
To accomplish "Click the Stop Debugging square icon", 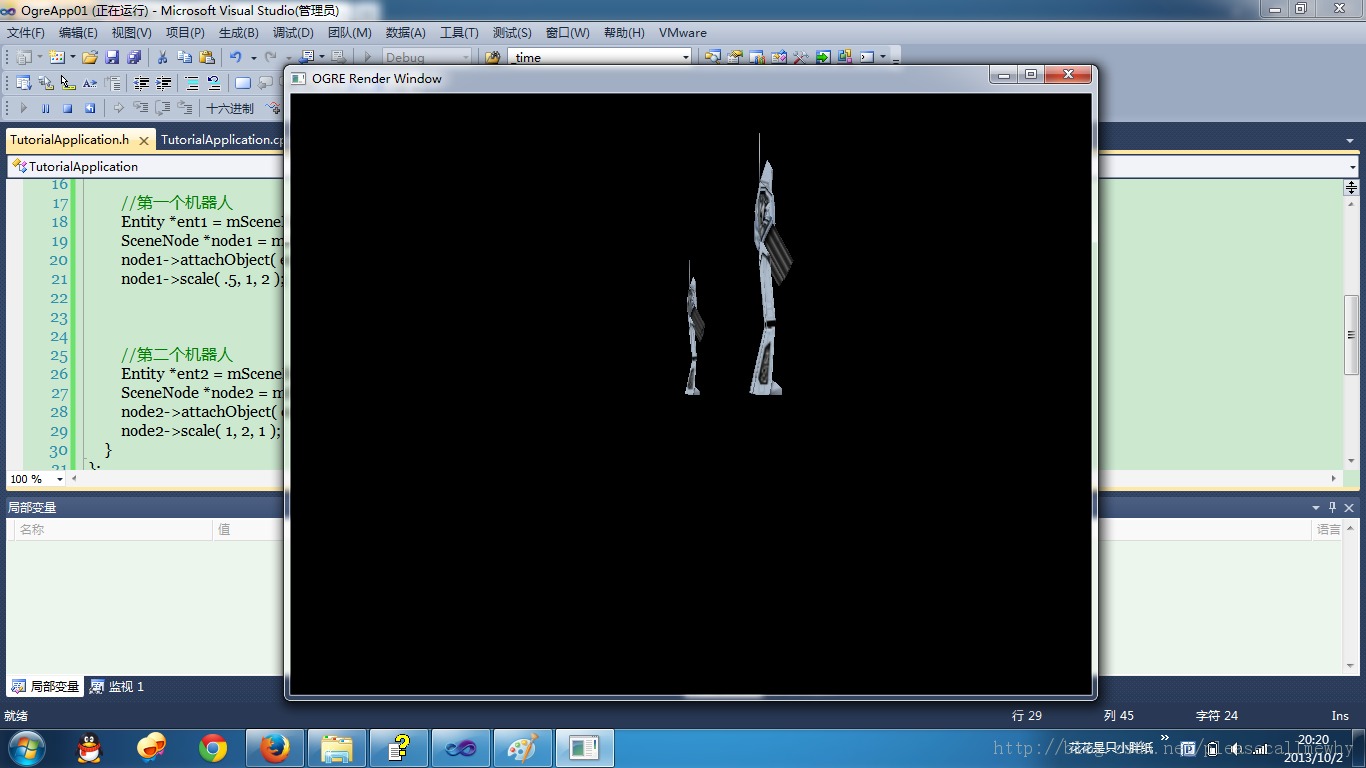I will point(67,108).
